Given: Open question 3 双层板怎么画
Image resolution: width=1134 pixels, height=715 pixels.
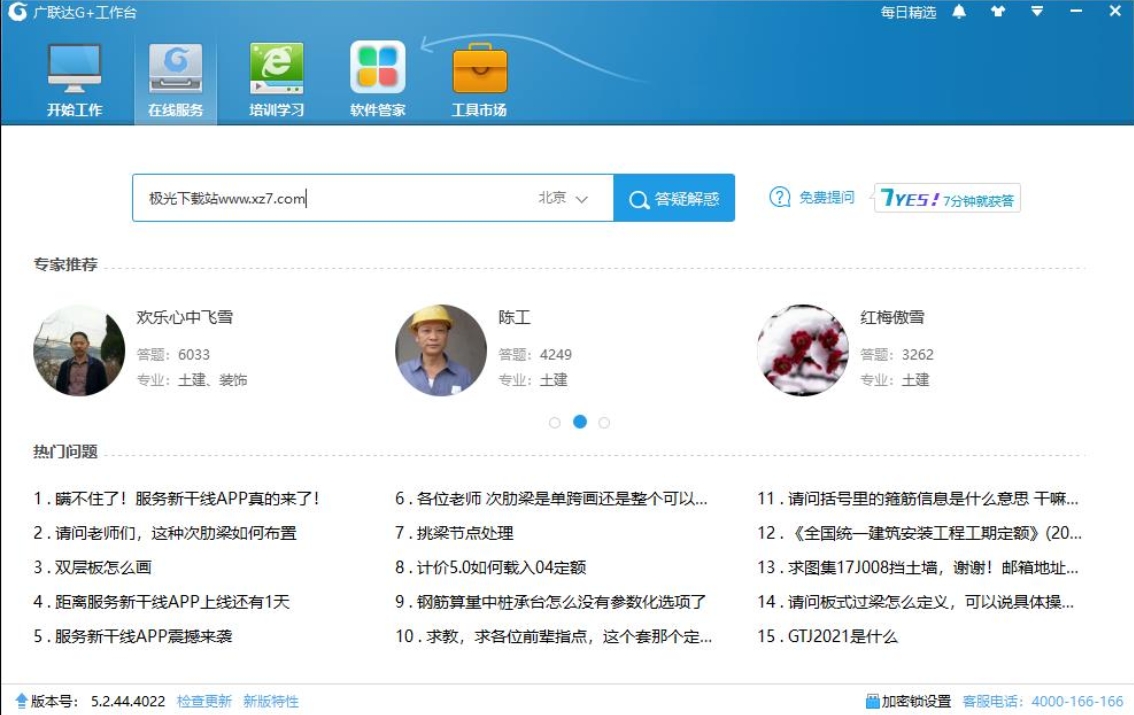Looking at the screenshot, I should click(x=93, y=568).
